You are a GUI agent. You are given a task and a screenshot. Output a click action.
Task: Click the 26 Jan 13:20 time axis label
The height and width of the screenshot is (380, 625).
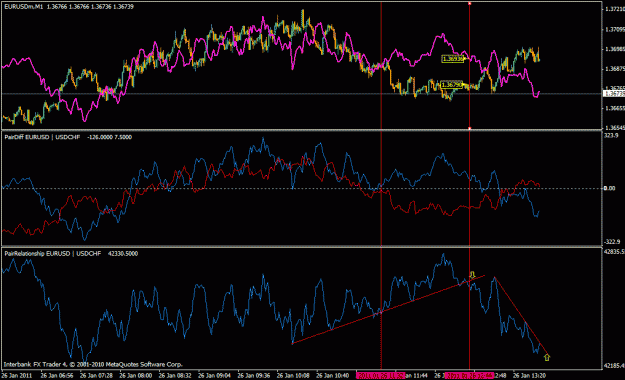pyautogui.click(x=529, y=376)
